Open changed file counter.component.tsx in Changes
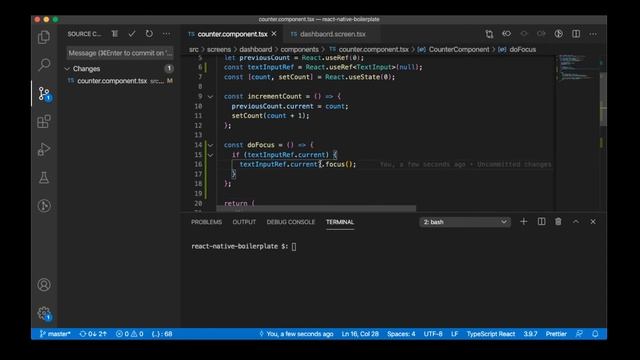640x360 pixels. click(120, 81)
